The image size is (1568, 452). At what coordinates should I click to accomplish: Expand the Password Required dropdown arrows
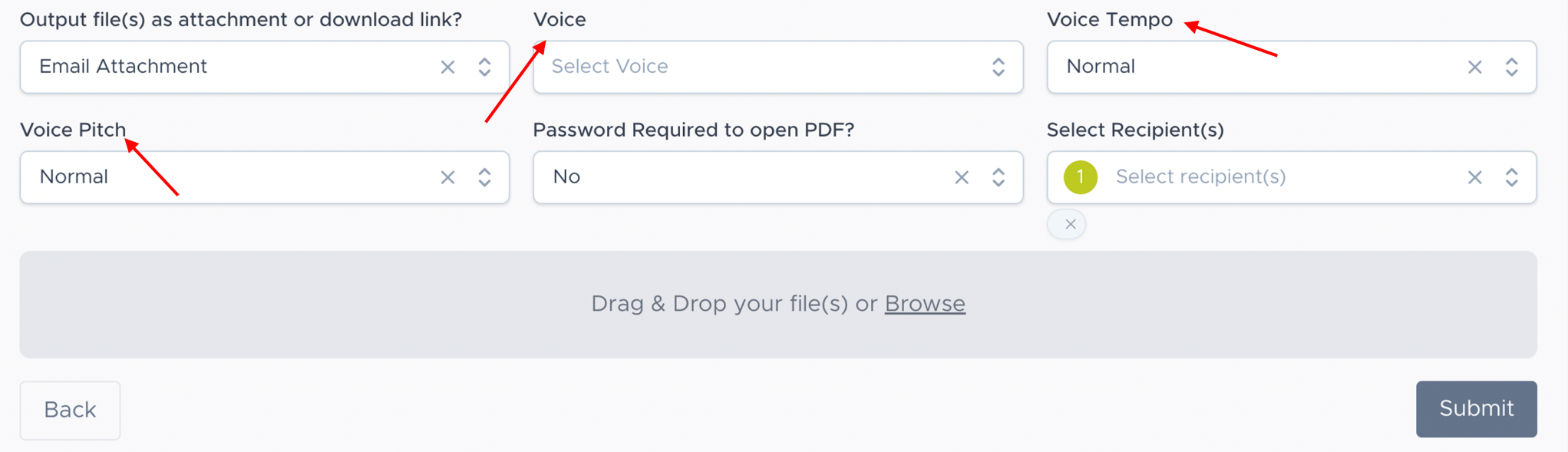pyautogui.click(x=998, y=177)
